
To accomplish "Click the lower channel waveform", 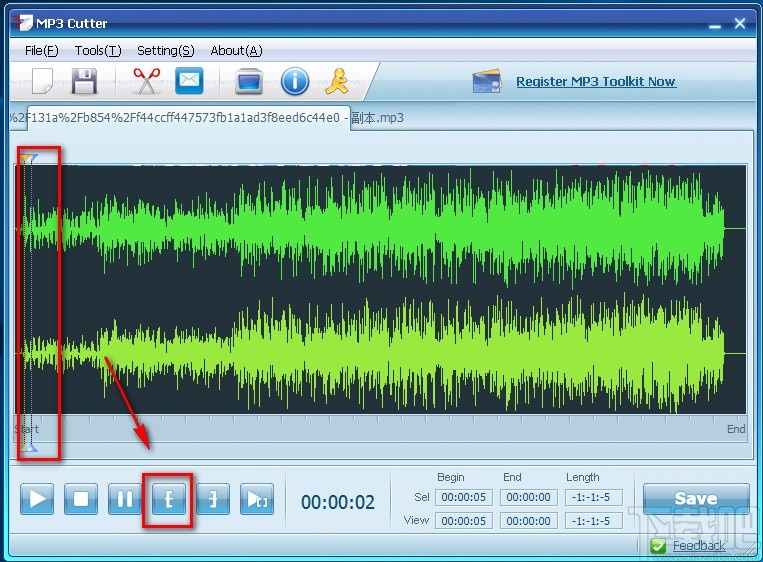I will coord(380,354).
